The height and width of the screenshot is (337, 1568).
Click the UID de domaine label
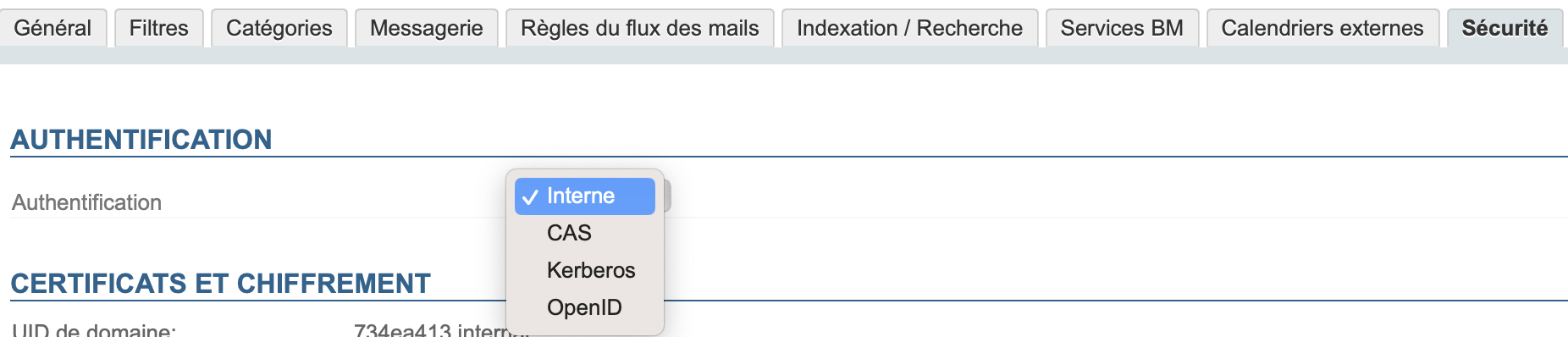(94, 330)
